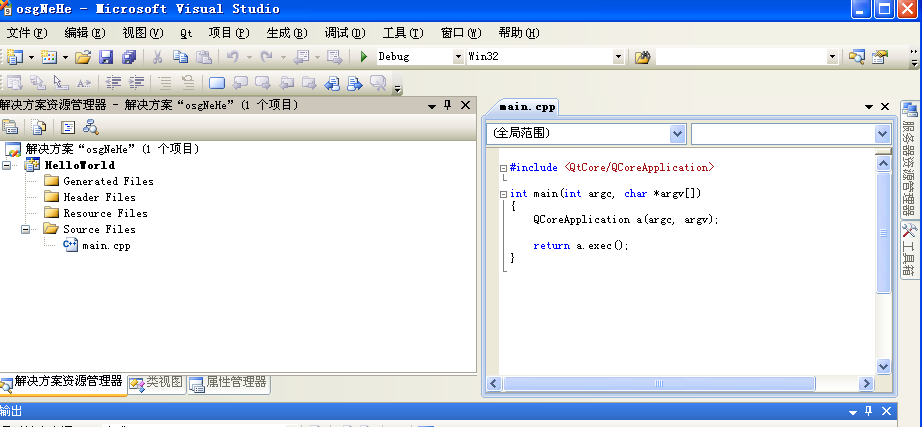The width and height of the screenshot is (922, 427).
Task: Click the Navigate Forward icon
Action: point(335,57)
